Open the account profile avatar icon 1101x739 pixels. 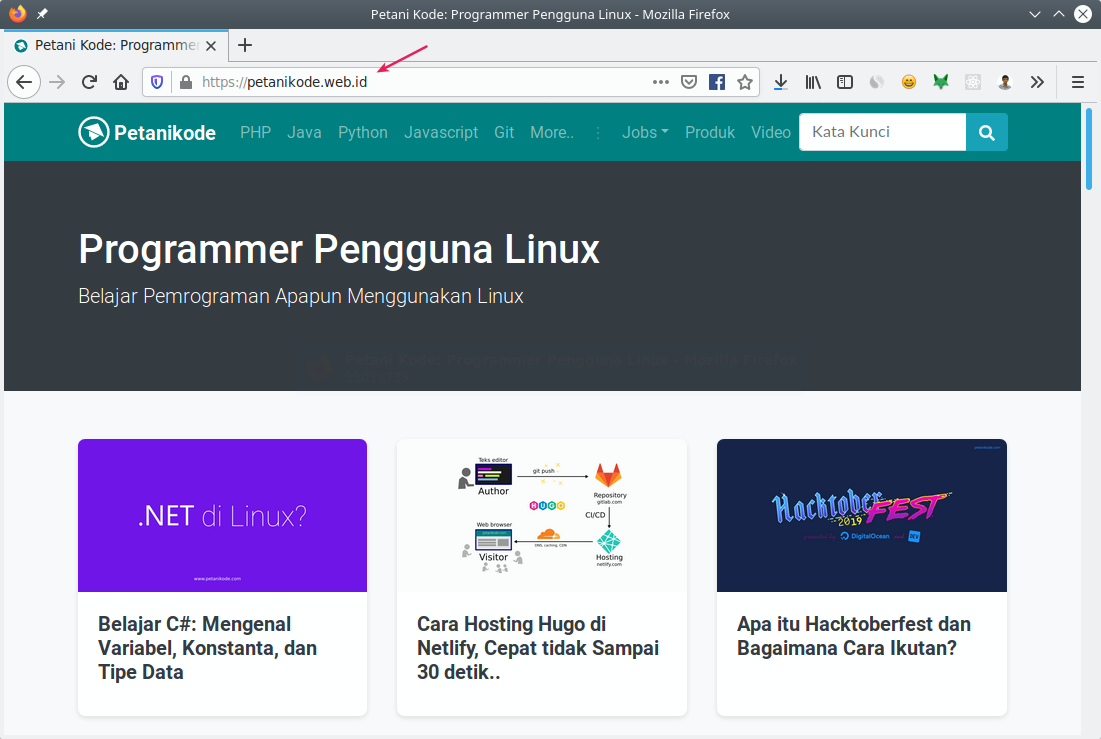[x=1005, y=82]
